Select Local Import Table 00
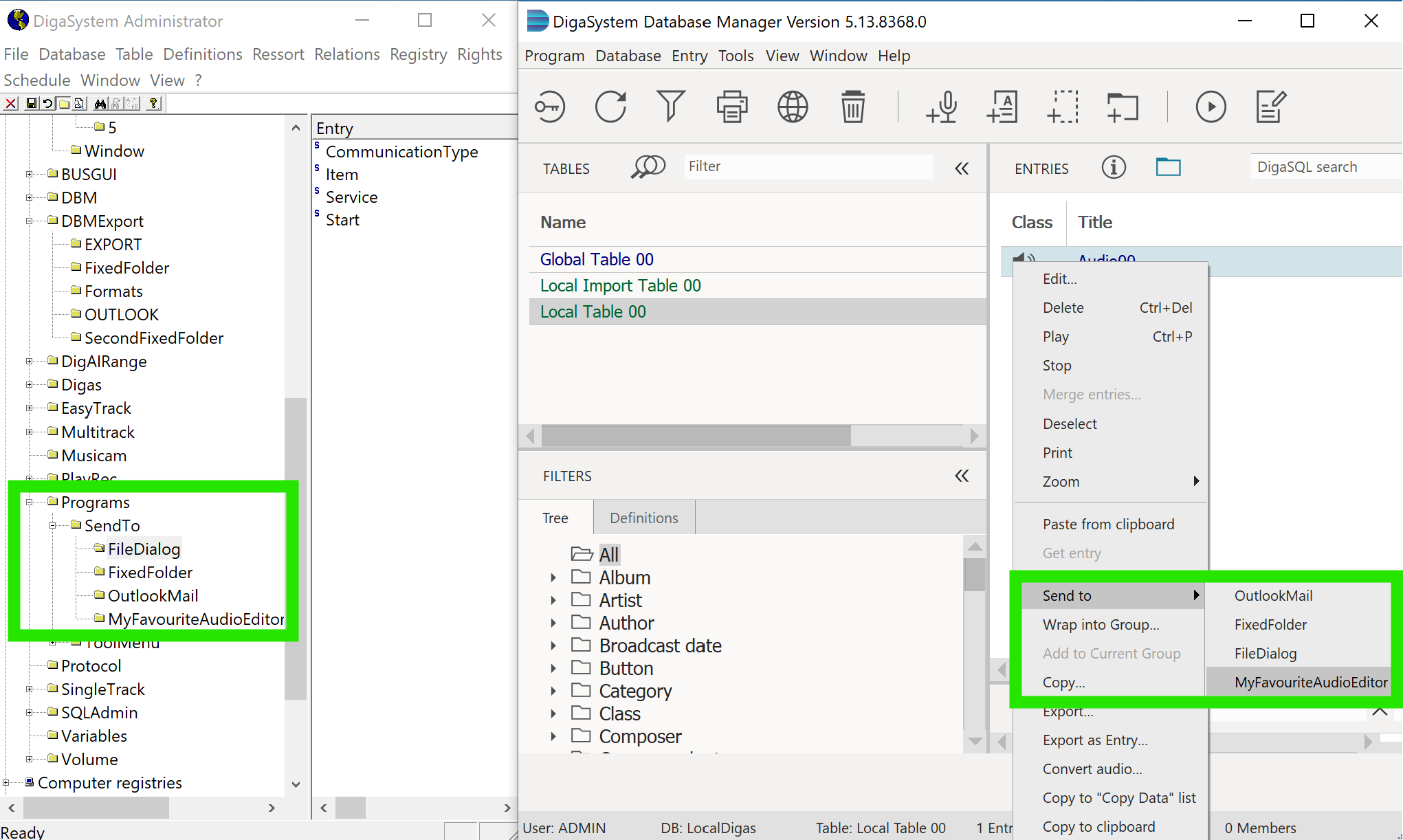The width and height of the screenshot is (1403, 840). (x=620, y=285)
